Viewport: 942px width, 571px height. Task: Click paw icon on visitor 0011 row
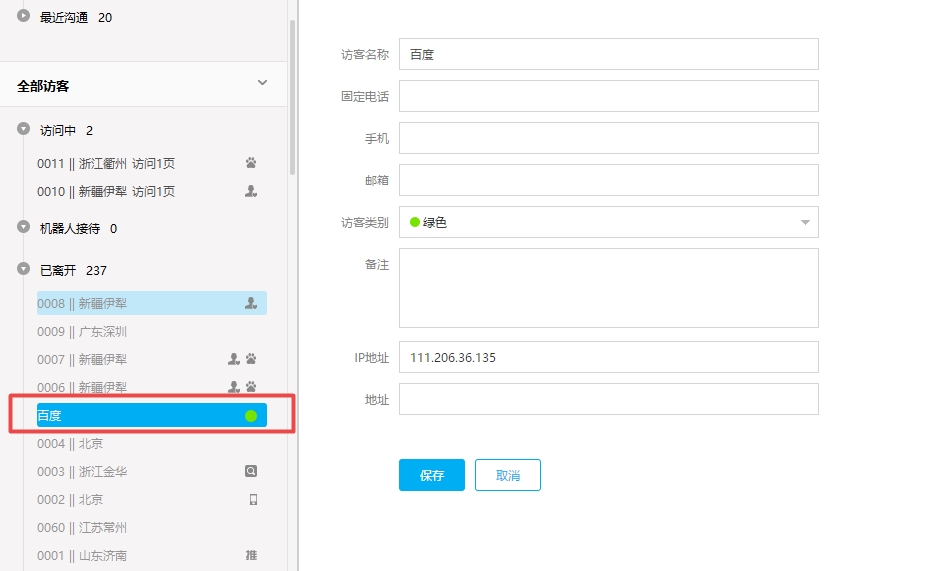251,163
